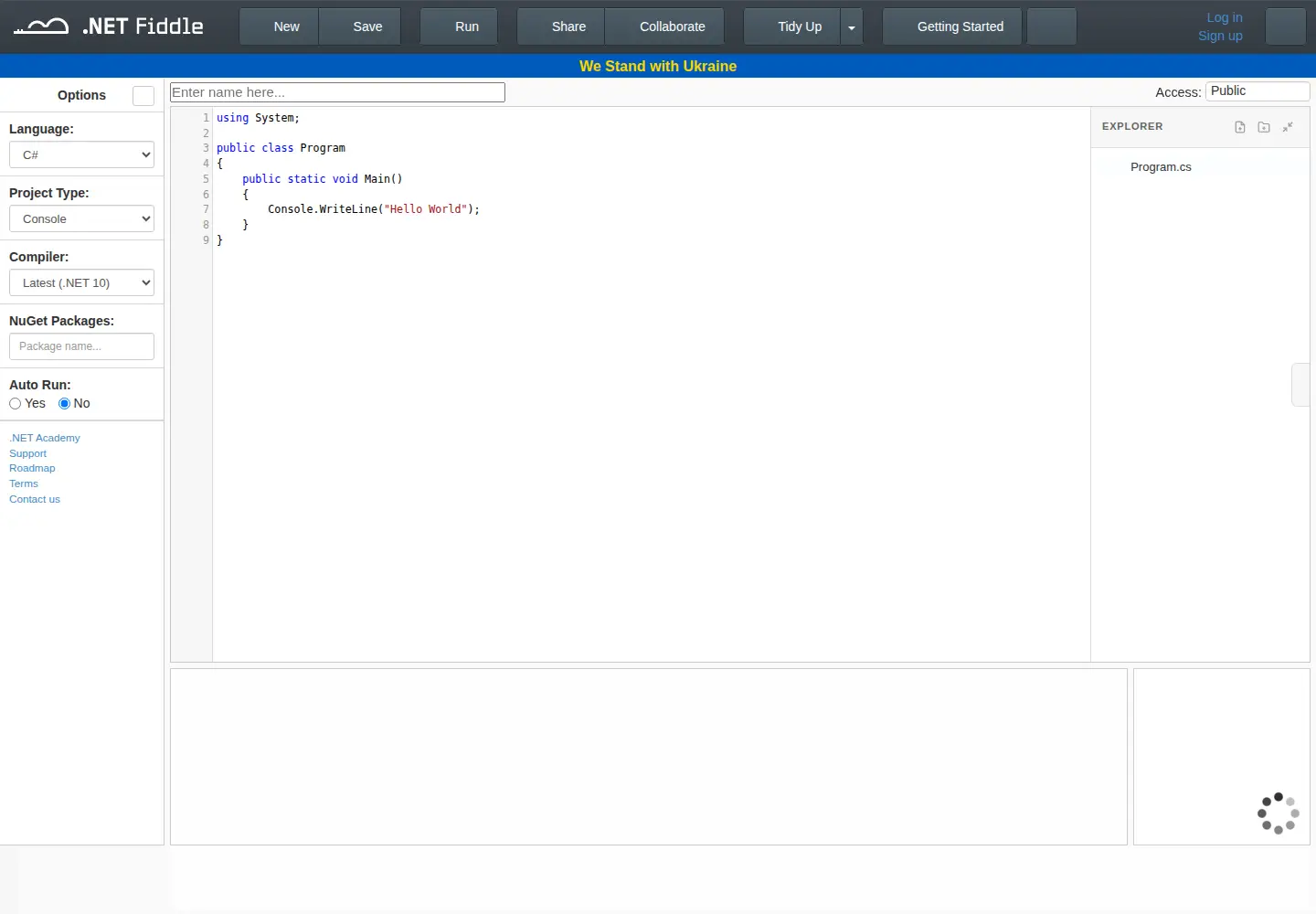Add a new folder in Explorer
The height and width of the screenshot is (914, 1316).
[x=1264, y=127]
